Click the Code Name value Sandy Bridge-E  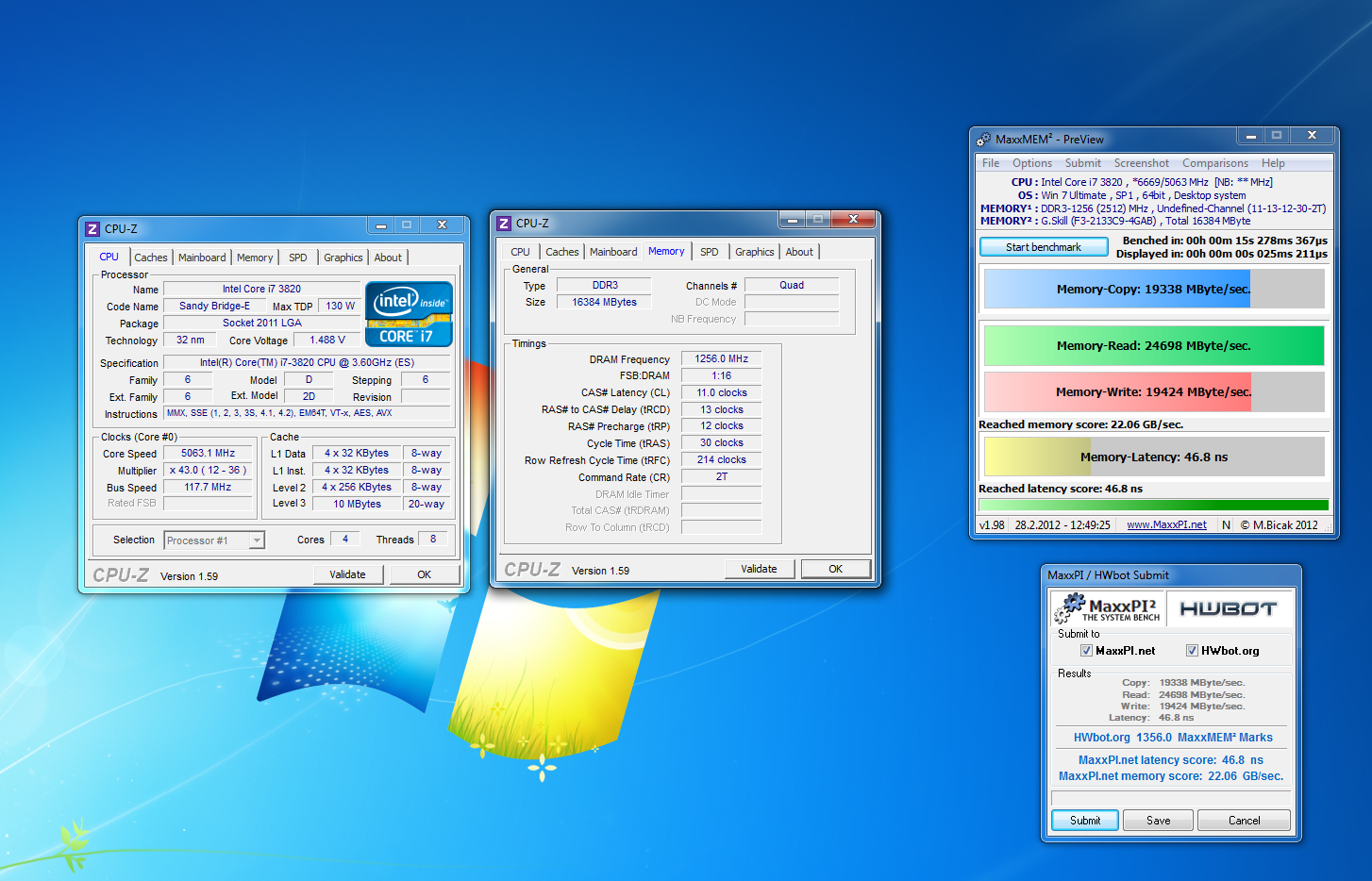pos(214,307)
